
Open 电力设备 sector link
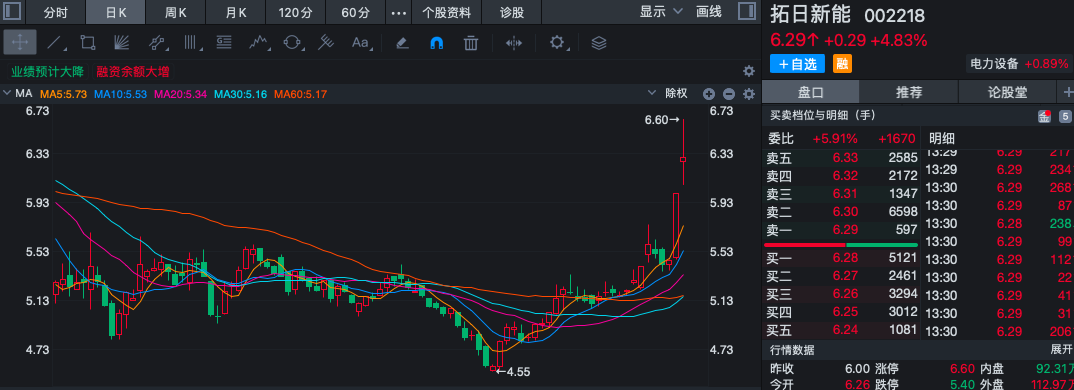[994, 64]
